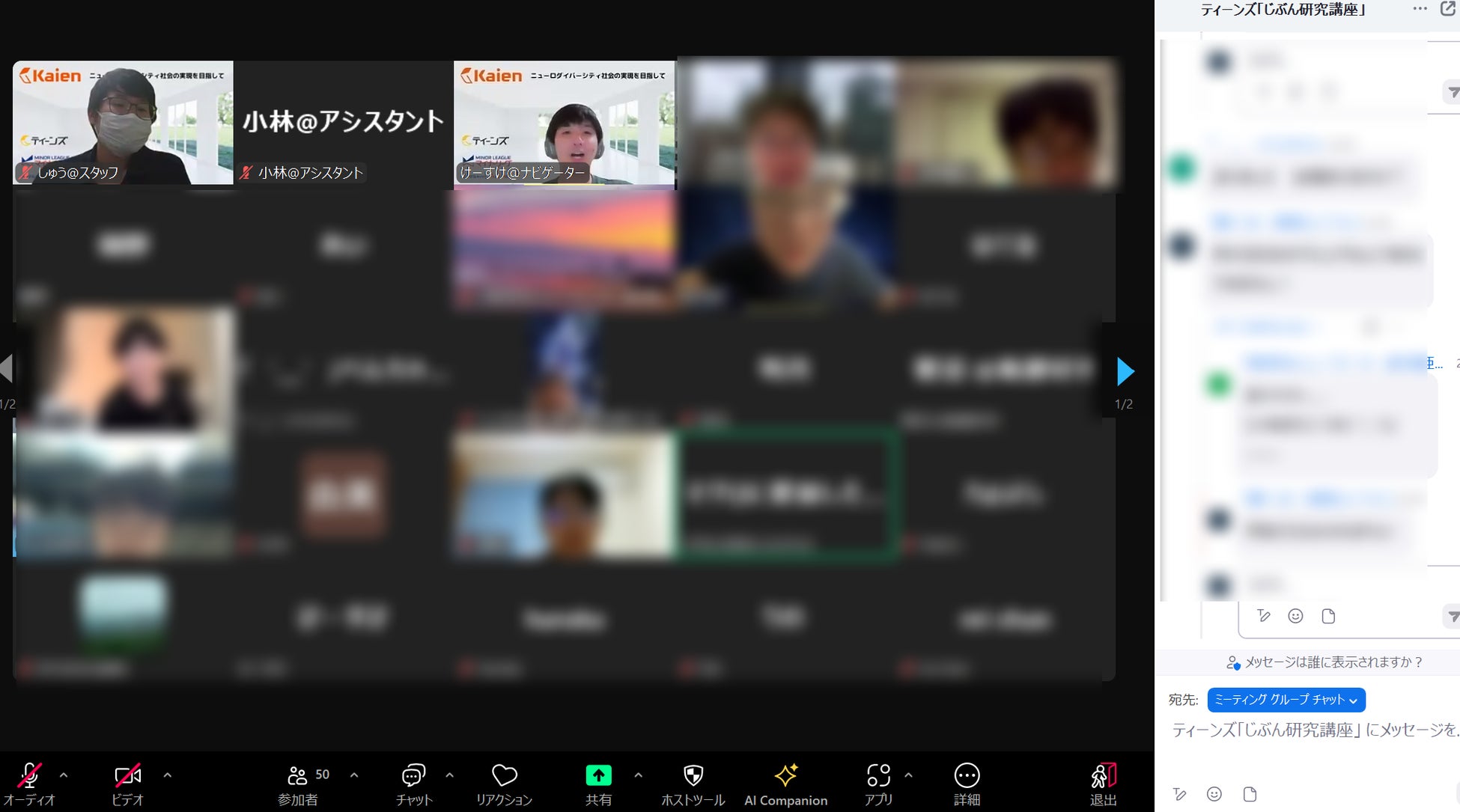Expand the audio options chevron
The image size is (1460, 812).
pos(64,775)
